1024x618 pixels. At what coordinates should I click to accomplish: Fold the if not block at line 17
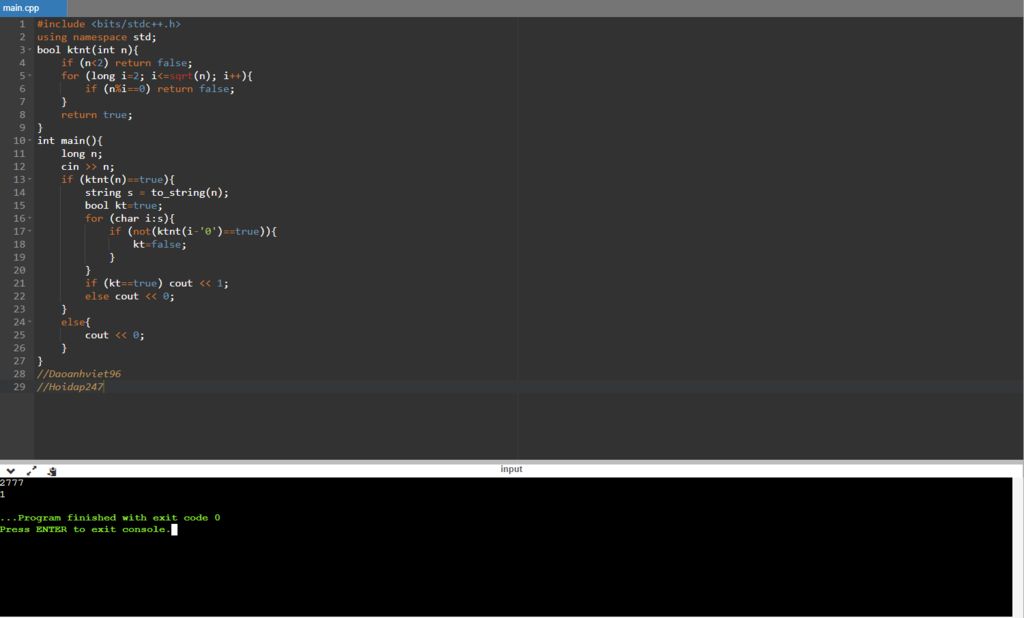pyautogui.click(x=30, y=231)
